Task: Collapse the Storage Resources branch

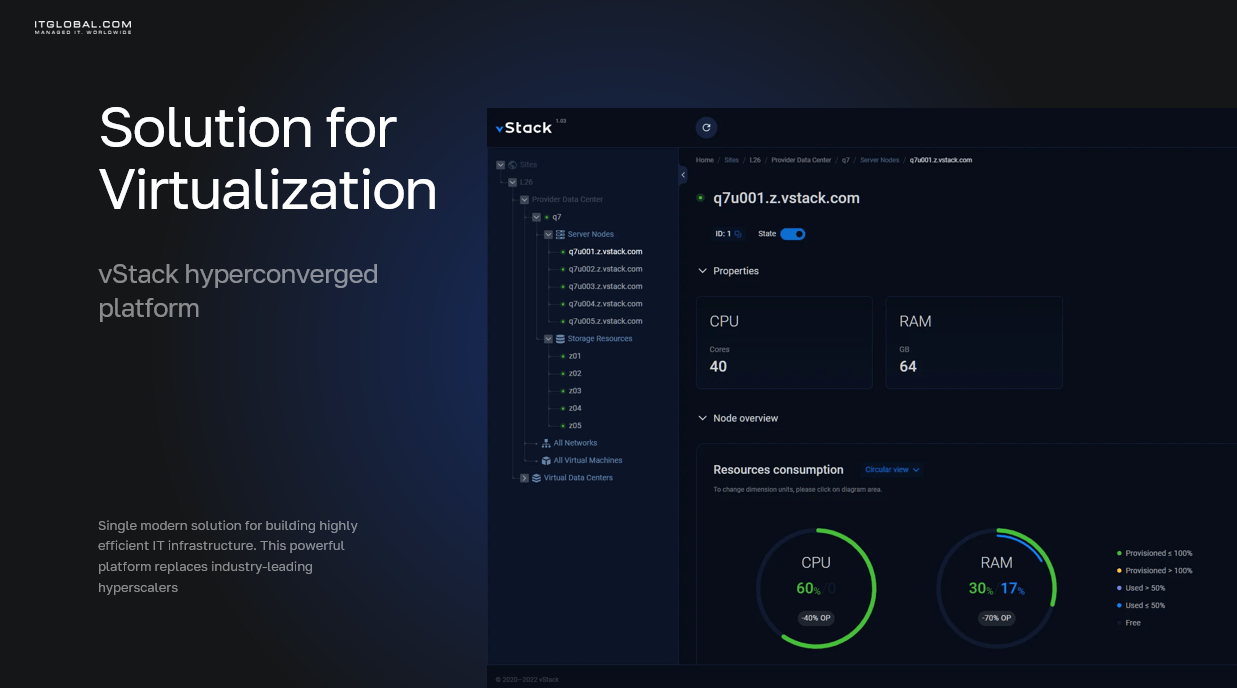Action: tap(548, 338)
